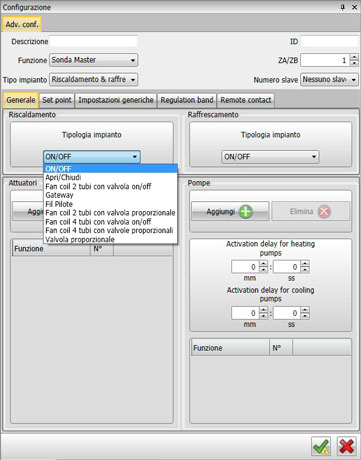
Task: Select Valvola proporzionale option
Action: (x=110, y=239)
